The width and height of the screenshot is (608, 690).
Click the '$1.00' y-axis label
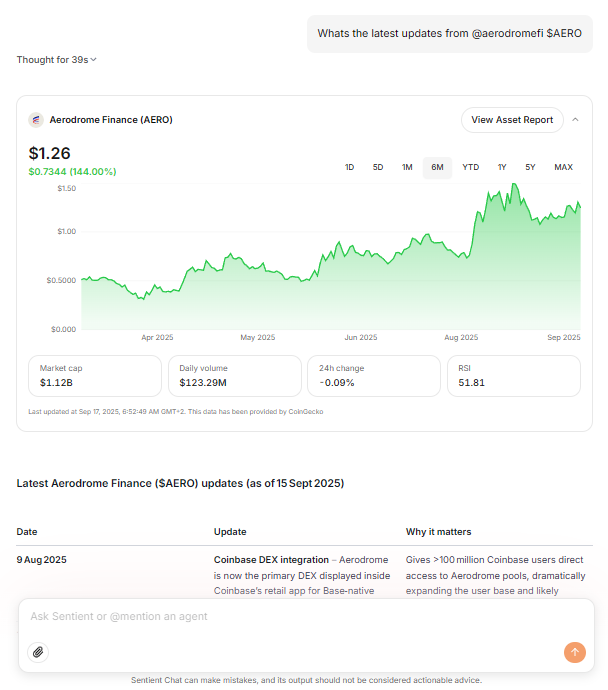(x=66, y=231)
